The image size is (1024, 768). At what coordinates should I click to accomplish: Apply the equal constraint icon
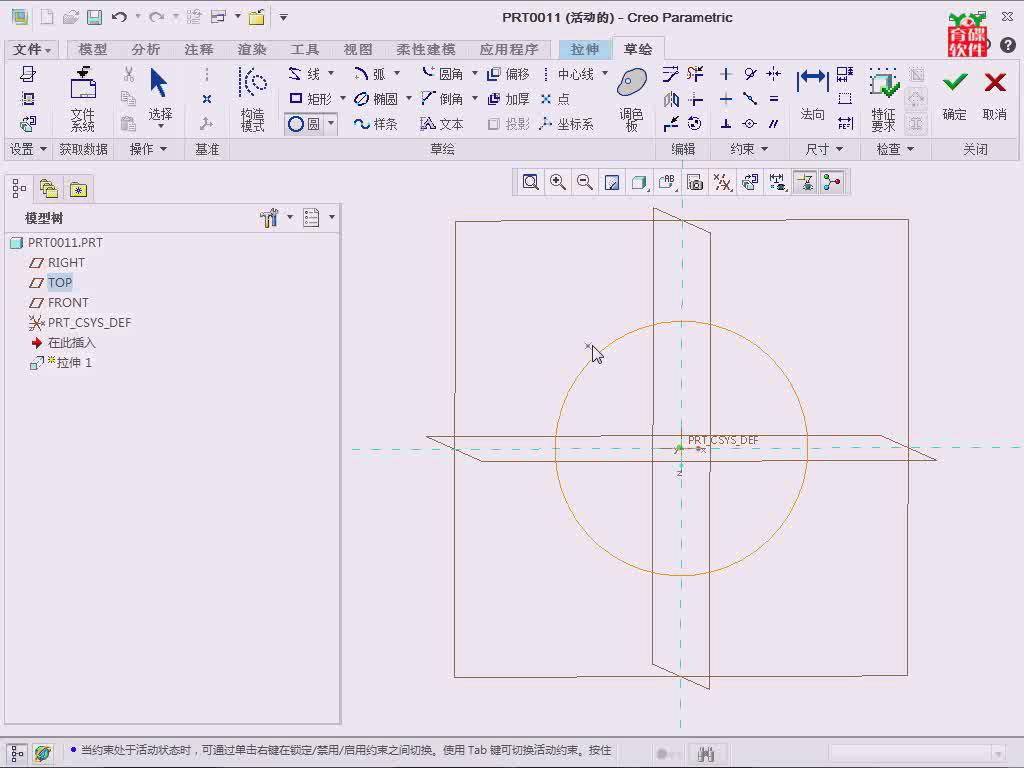click(774, 99)
